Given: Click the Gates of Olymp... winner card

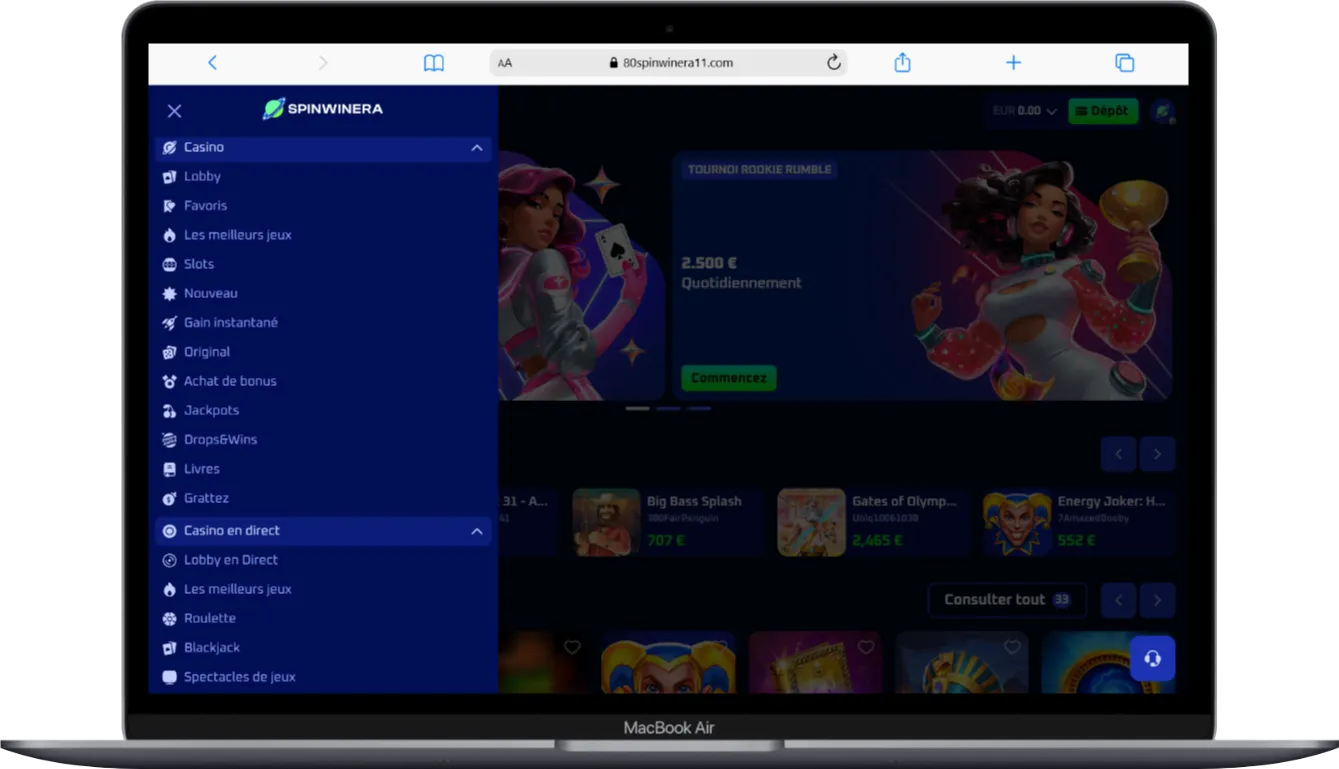Looking at the screenshot, I should (x=872, y=521).
